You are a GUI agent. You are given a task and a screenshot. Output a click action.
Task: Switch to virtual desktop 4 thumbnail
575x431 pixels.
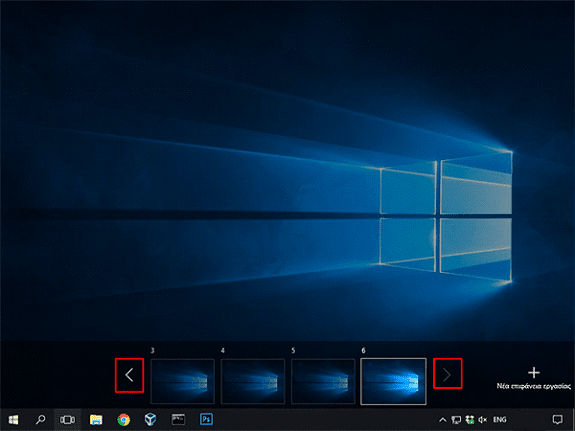253,381
